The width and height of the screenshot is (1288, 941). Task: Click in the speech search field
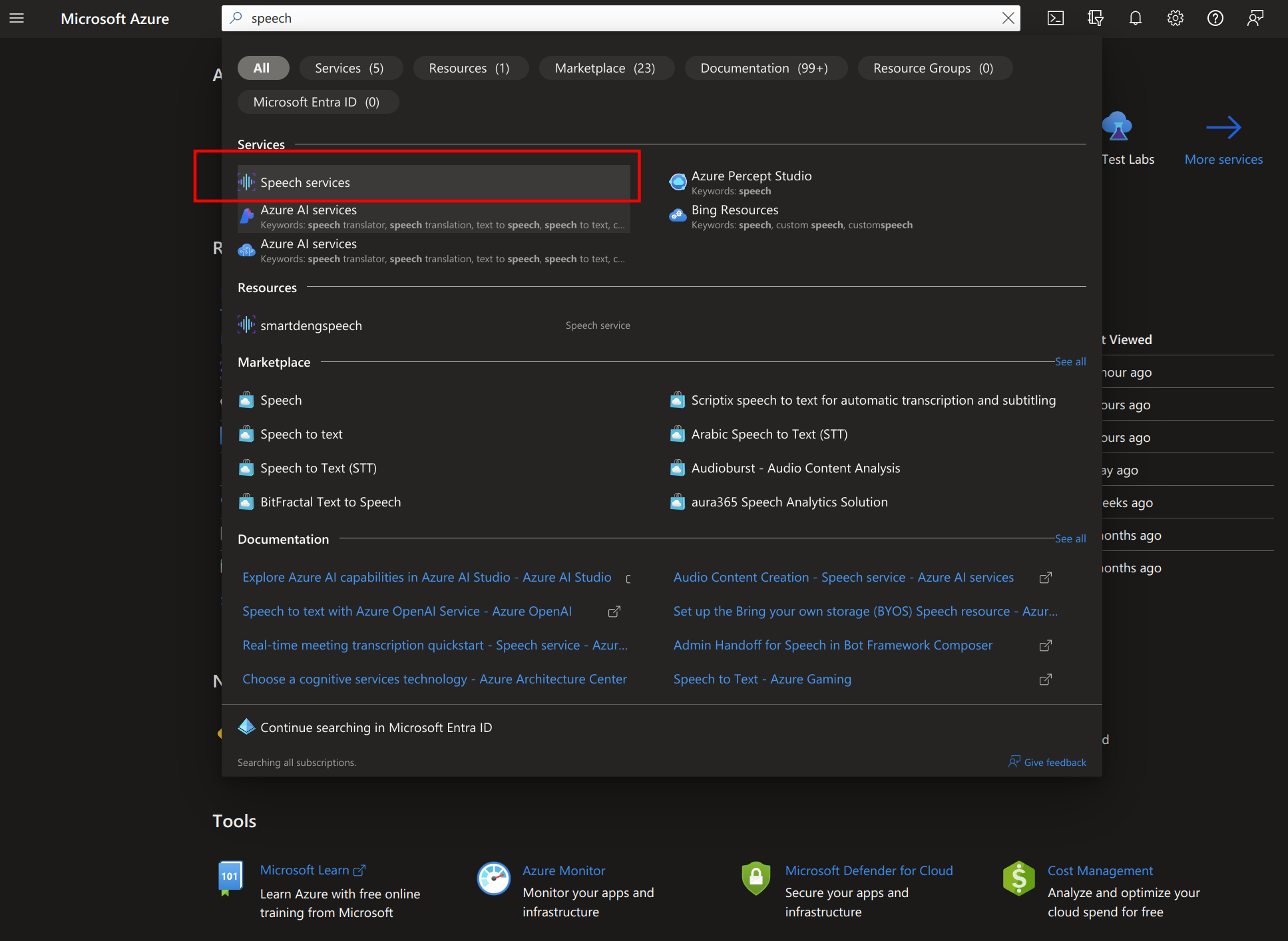(x=620, y=18)
